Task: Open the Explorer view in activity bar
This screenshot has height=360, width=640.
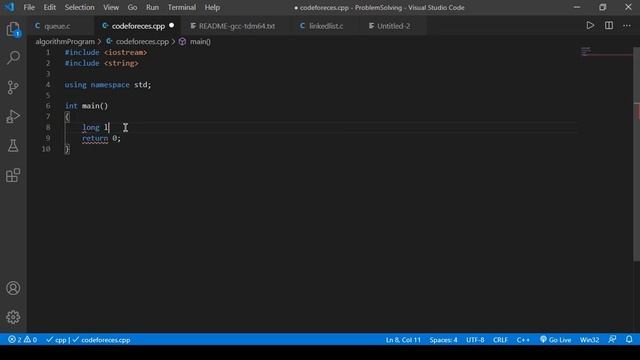Action: coord(13,29)
